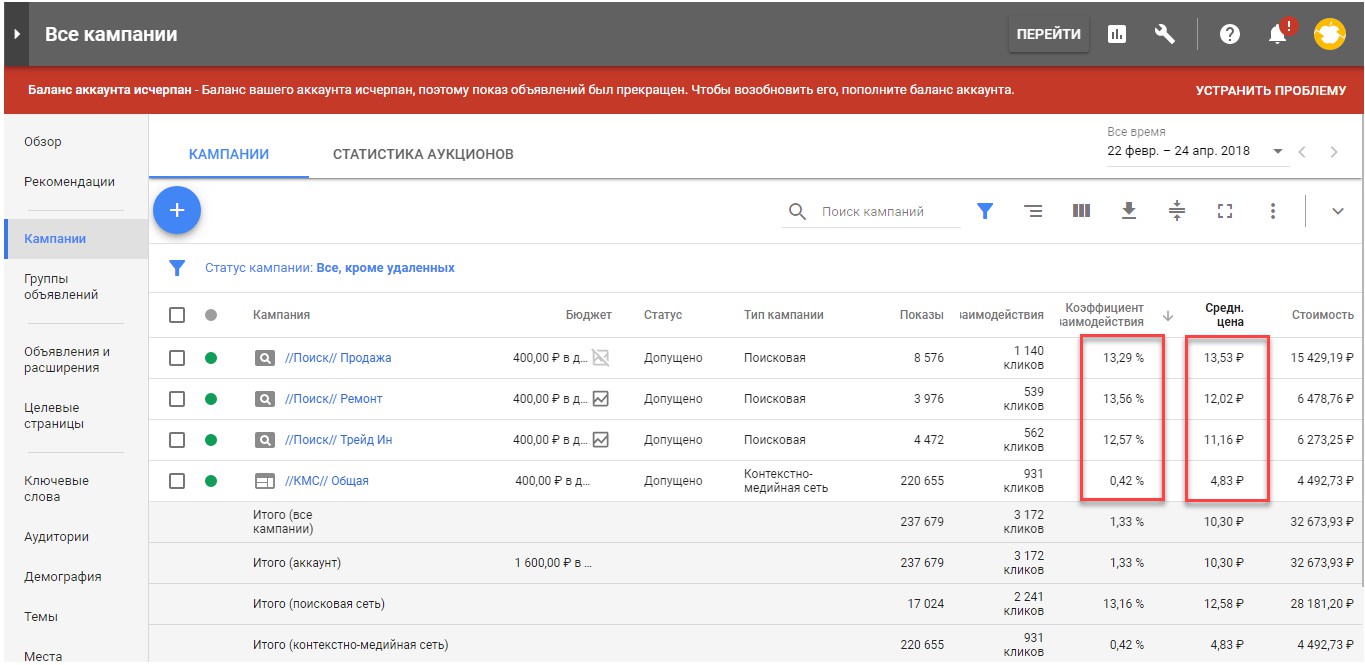Click the Поиск кампаний search field
The width and height of the screenshot is (1365, 665).
(x=885, y=212)
